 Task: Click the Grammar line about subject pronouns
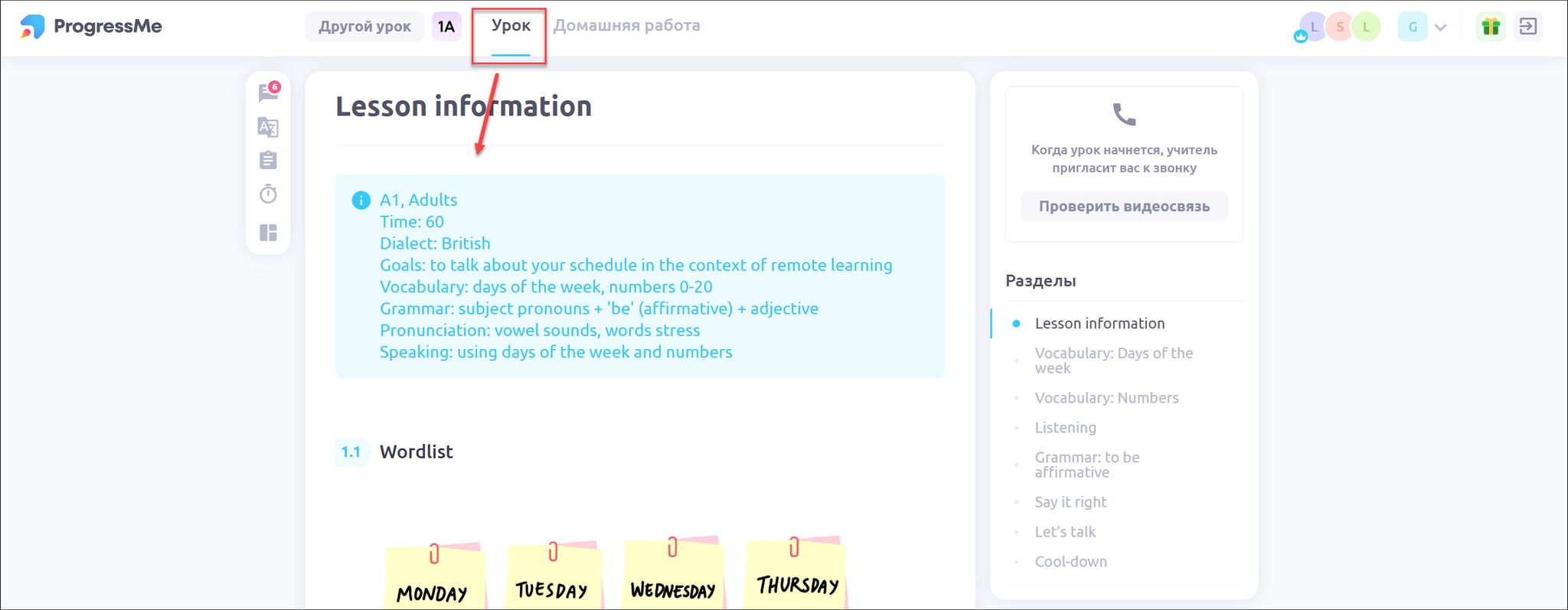point(599,308)
